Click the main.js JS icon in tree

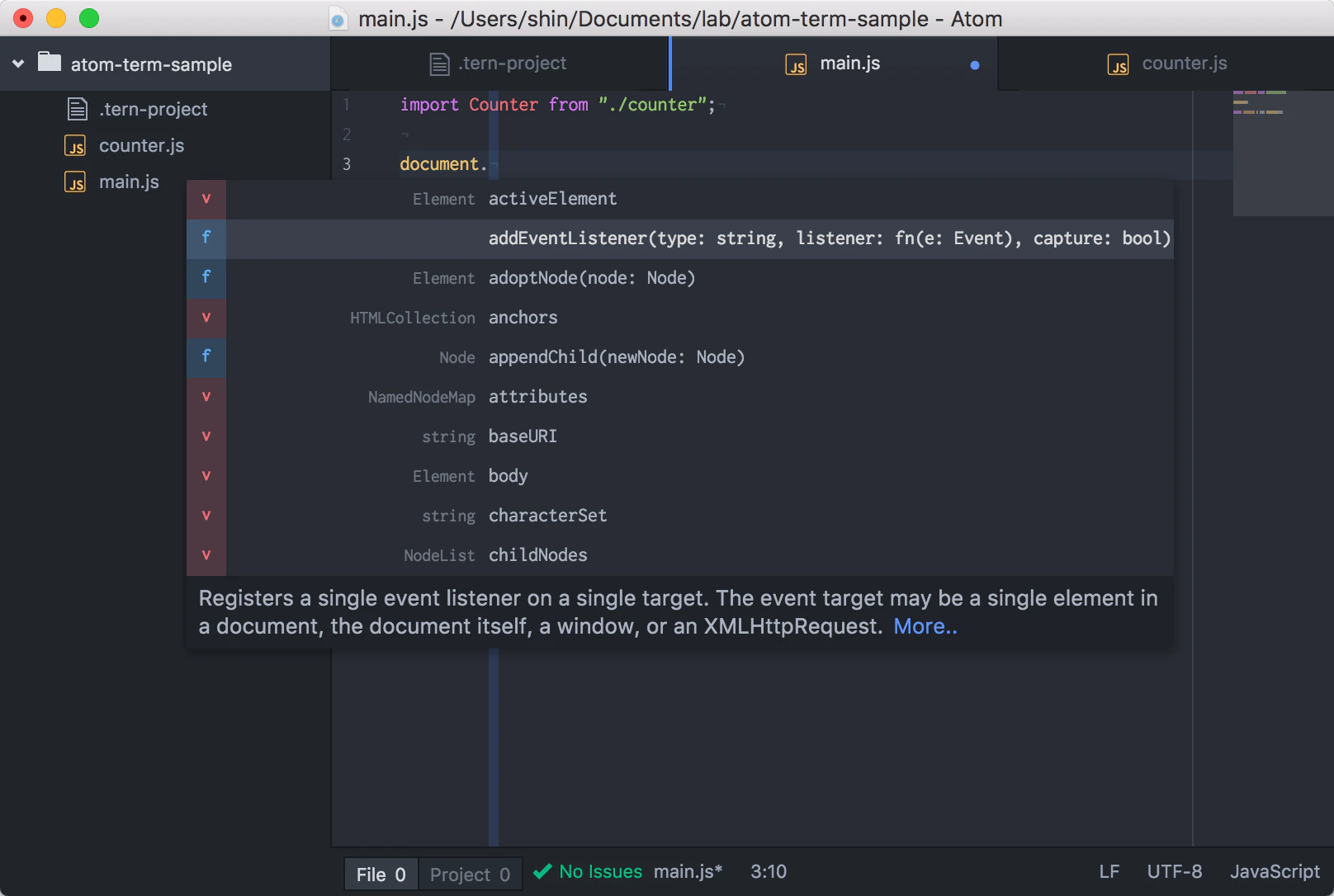pyautogui.click(x=75, y=182)
